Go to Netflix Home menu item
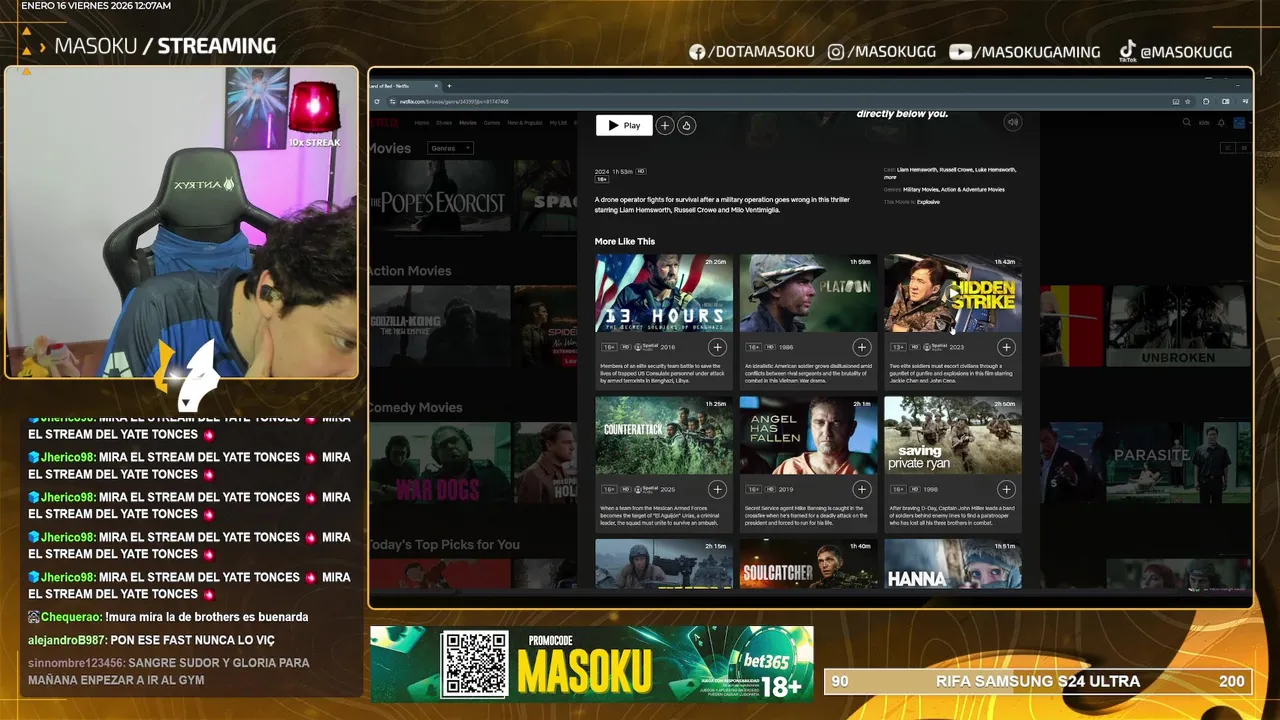The width and height of the screenshot is (1280, 720). [422, 122]
